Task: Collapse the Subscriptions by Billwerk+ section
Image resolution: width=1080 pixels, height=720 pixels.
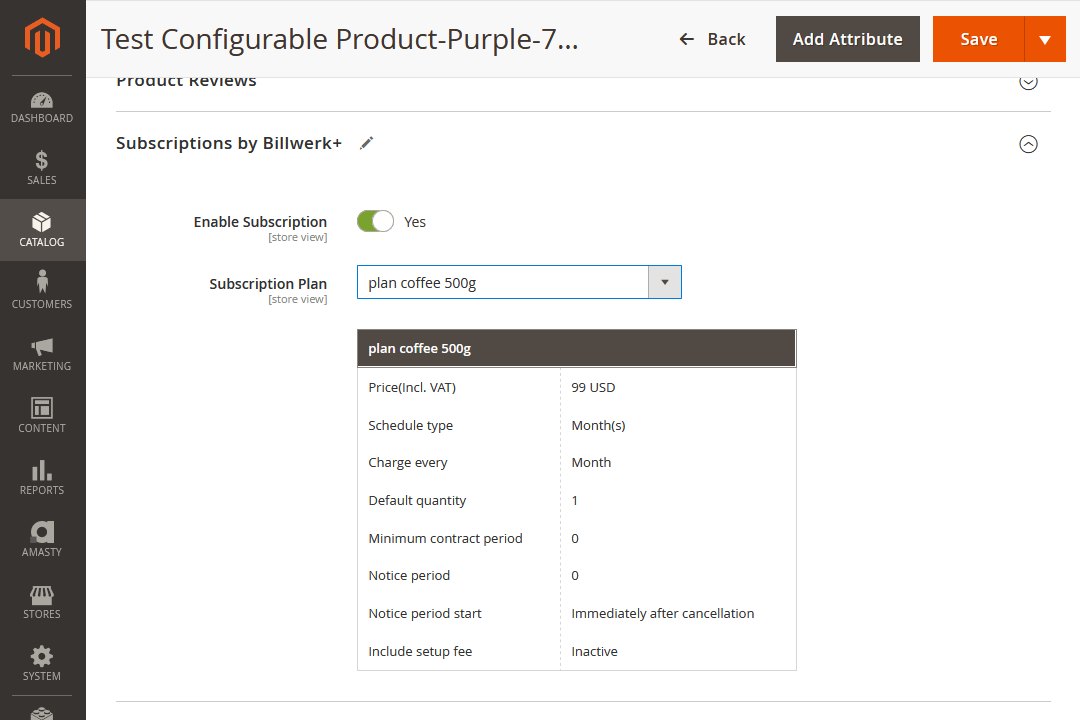Action: click(x=1028, y=143)
